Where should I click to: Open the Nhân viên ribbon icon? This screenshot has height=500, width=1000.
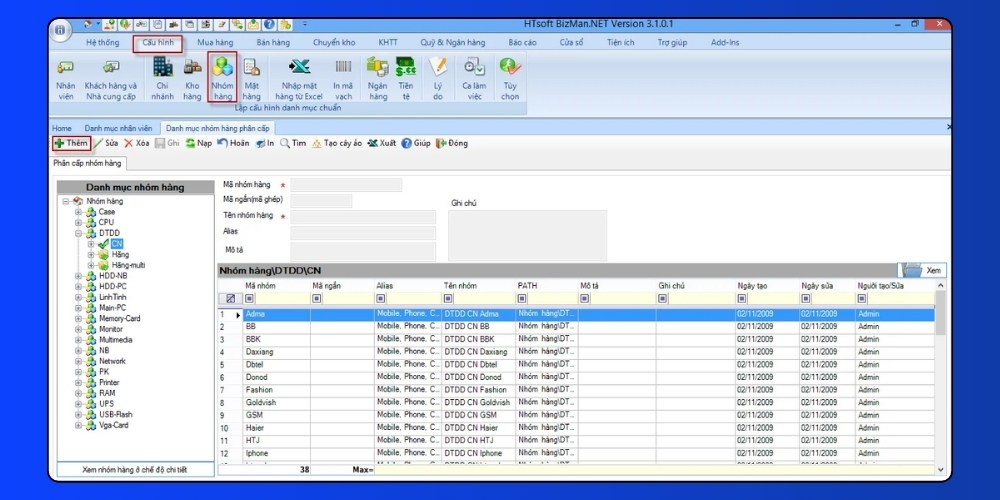click(65, 78)
